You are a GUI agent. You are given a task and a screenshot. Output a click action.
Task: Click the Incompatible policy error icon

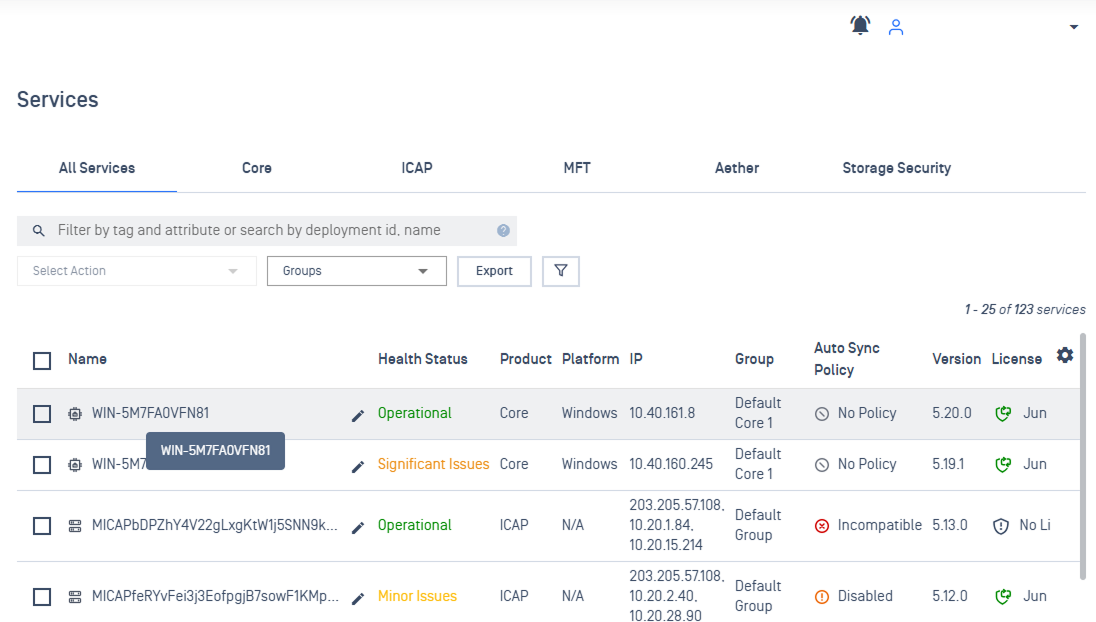click(822, 526)
